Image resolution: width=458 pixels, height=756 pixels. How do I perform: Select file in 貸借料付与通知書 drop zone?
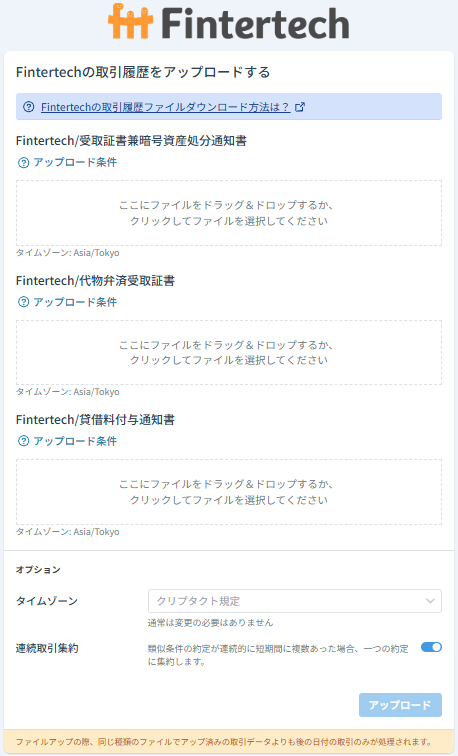229,492
